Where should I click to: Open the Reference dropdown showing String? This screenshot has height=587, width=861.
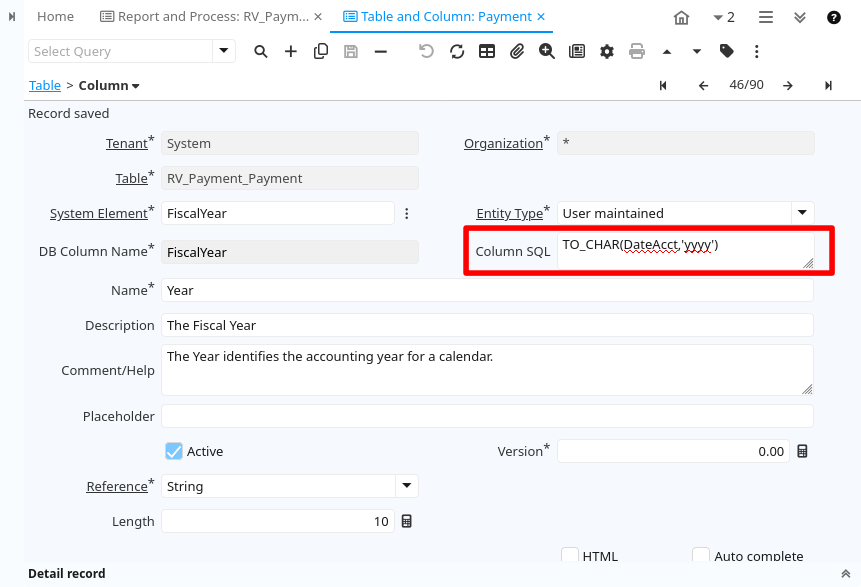406,486
